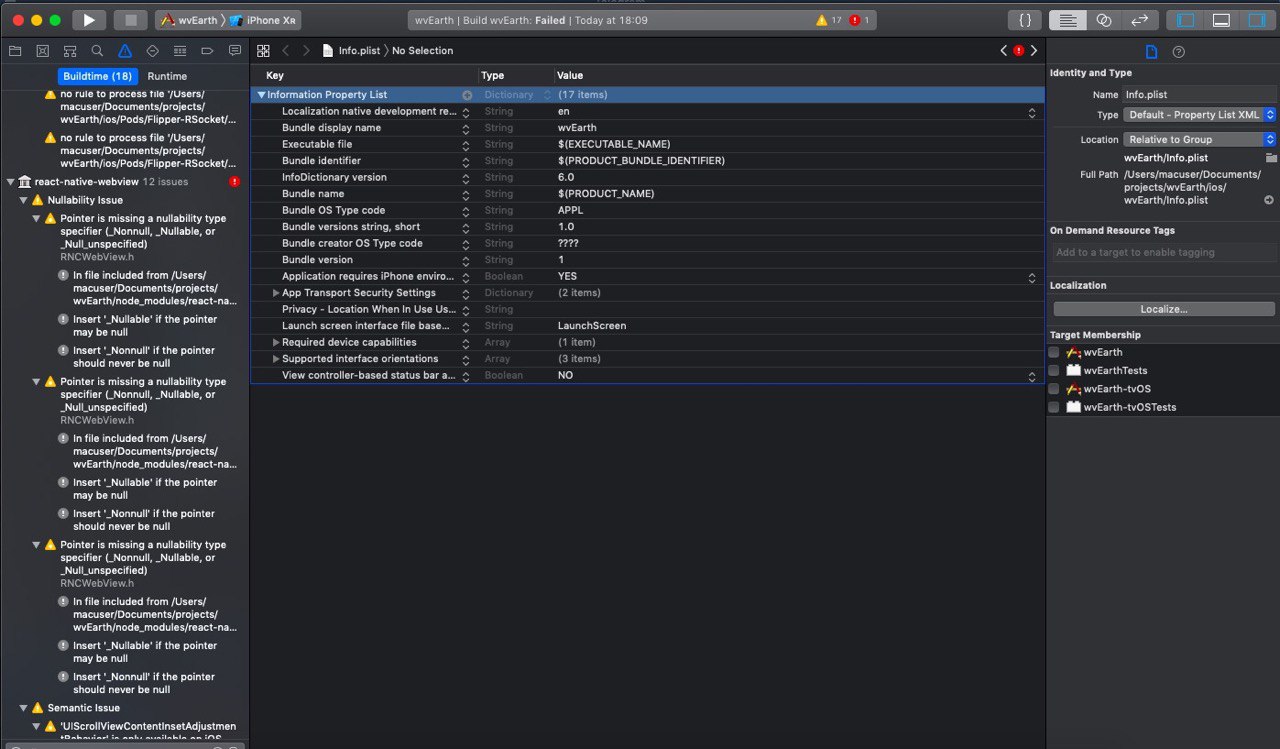Toggle the Inspectors panel visibility
This screenshot has width=1280, height=749.
1256,20
